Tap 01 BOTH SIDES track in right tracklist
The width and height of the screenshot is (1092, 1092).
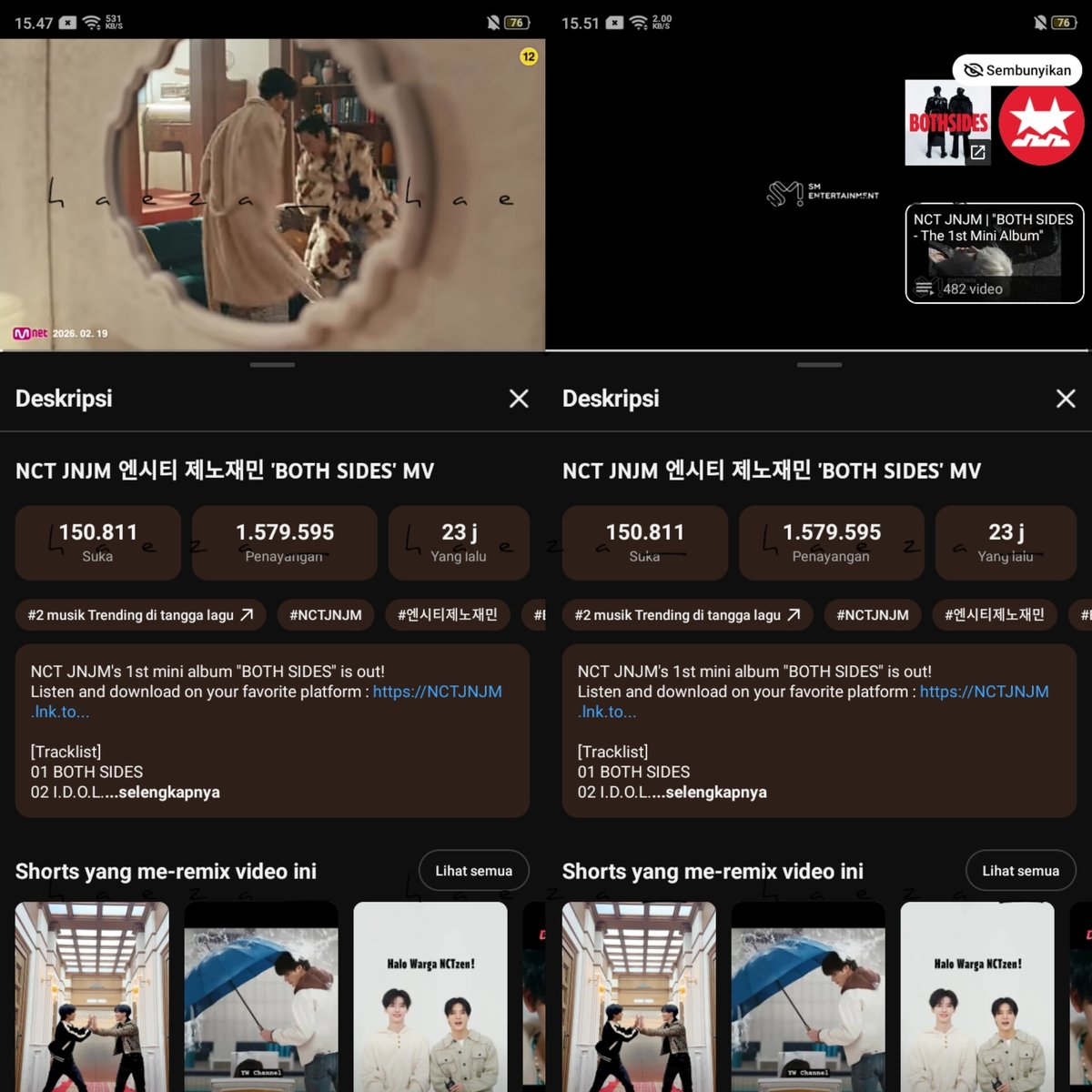pos(633,772)
